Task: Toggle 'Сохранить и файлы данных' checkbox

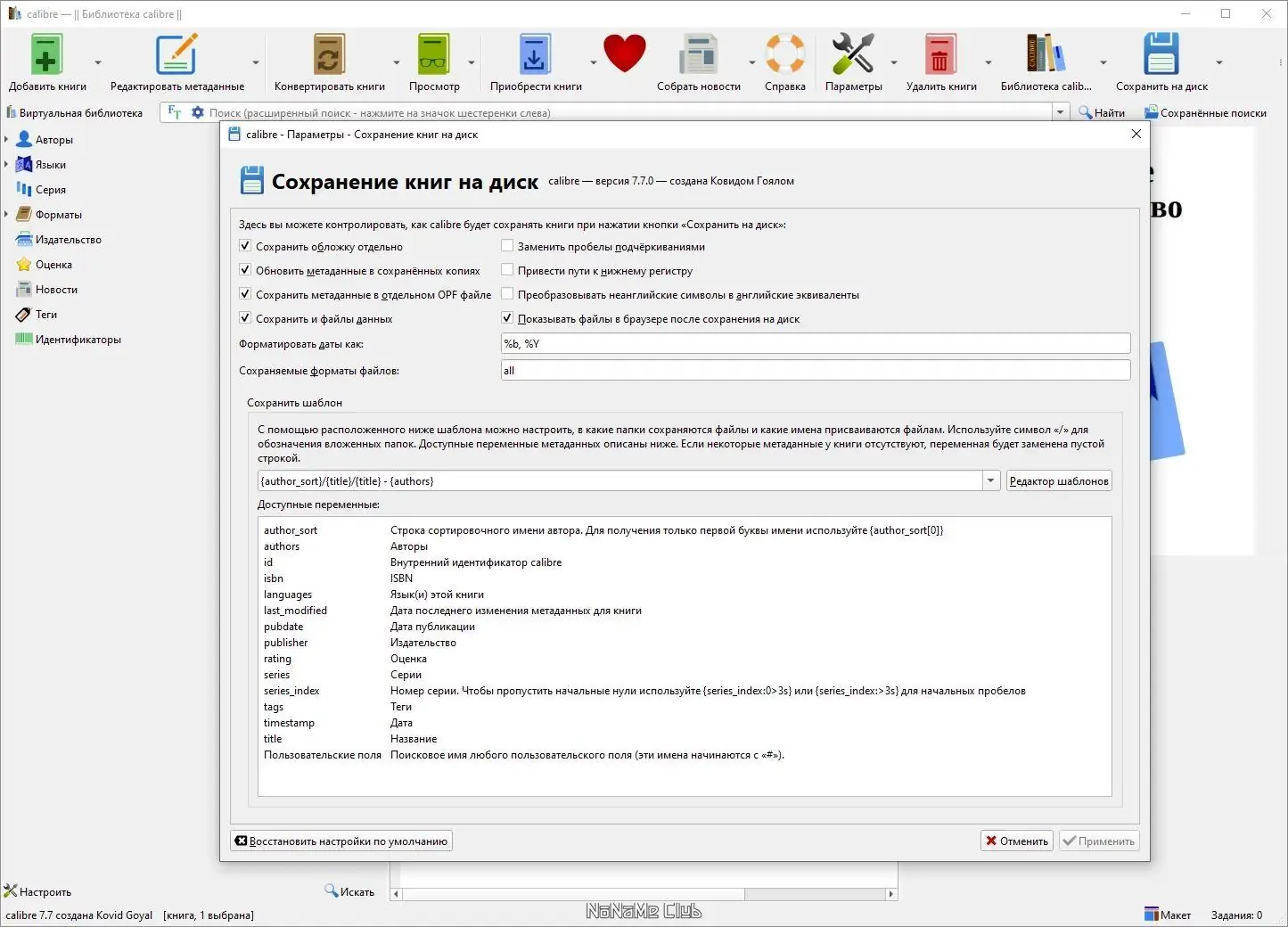Action: (245, 318)
